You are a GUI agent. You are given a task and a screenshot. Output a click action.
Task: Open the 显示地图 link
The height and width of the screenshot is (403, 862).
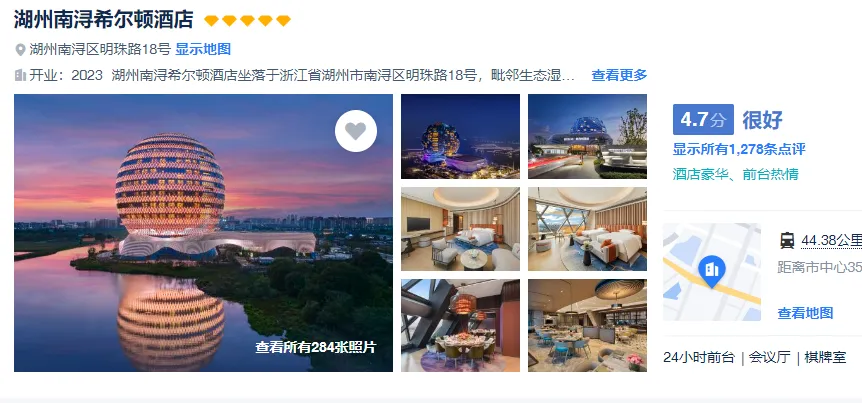(x=203, y=49)
